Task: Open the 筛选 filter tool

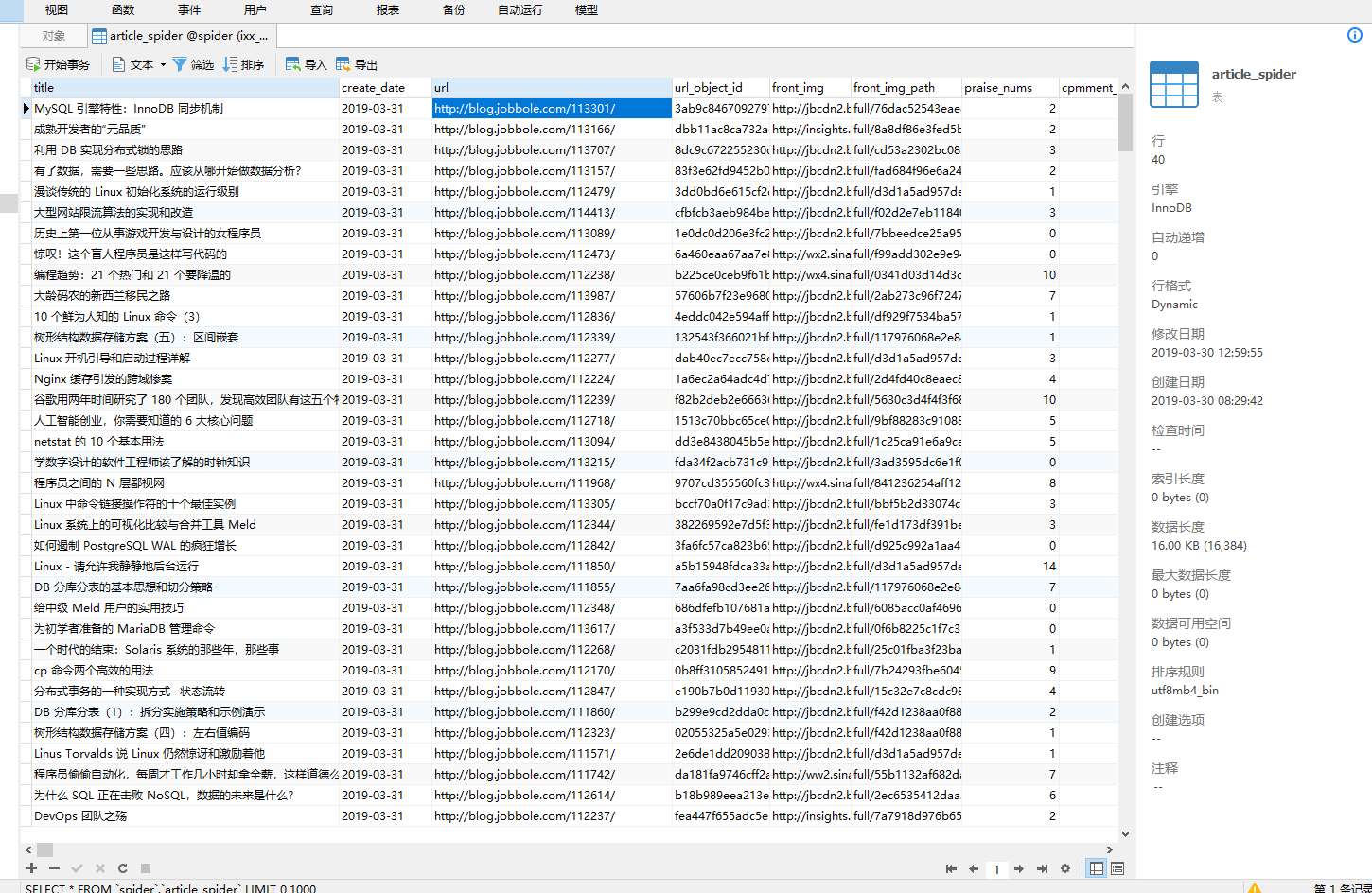Action: tap(180, 64)
